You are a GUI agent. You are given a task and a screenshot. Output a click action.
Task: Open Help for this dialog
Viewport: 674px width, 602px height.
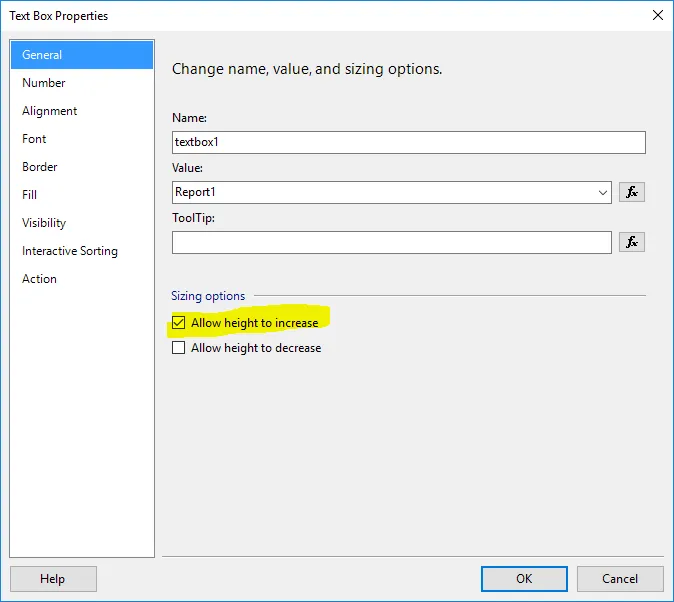[53, 579]
